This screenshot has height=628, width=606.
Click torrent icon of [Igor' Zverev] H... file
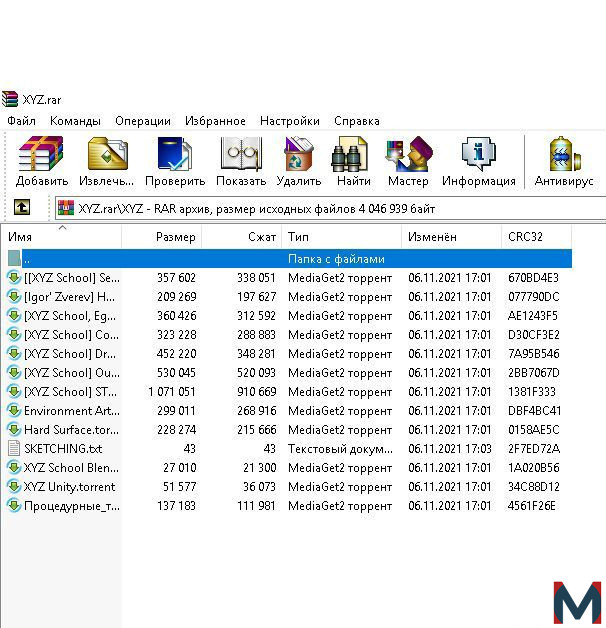point(14,297)
